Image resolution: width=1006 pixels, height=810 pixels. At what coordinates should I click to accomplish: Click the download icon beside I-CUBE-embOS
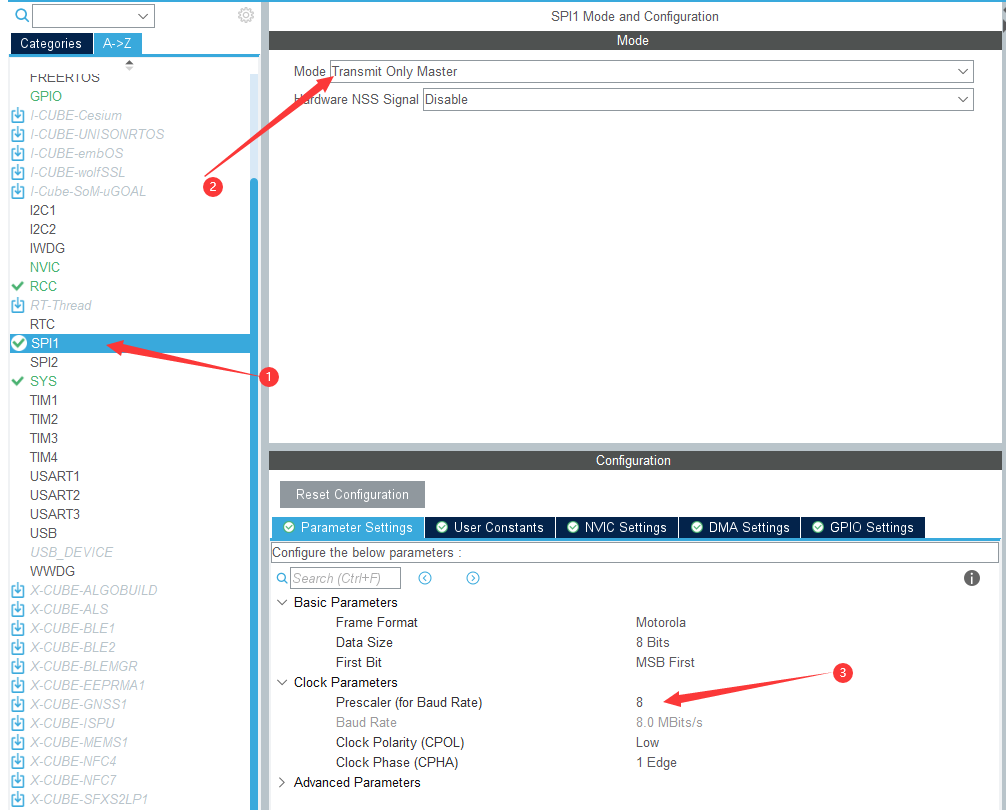18,153
